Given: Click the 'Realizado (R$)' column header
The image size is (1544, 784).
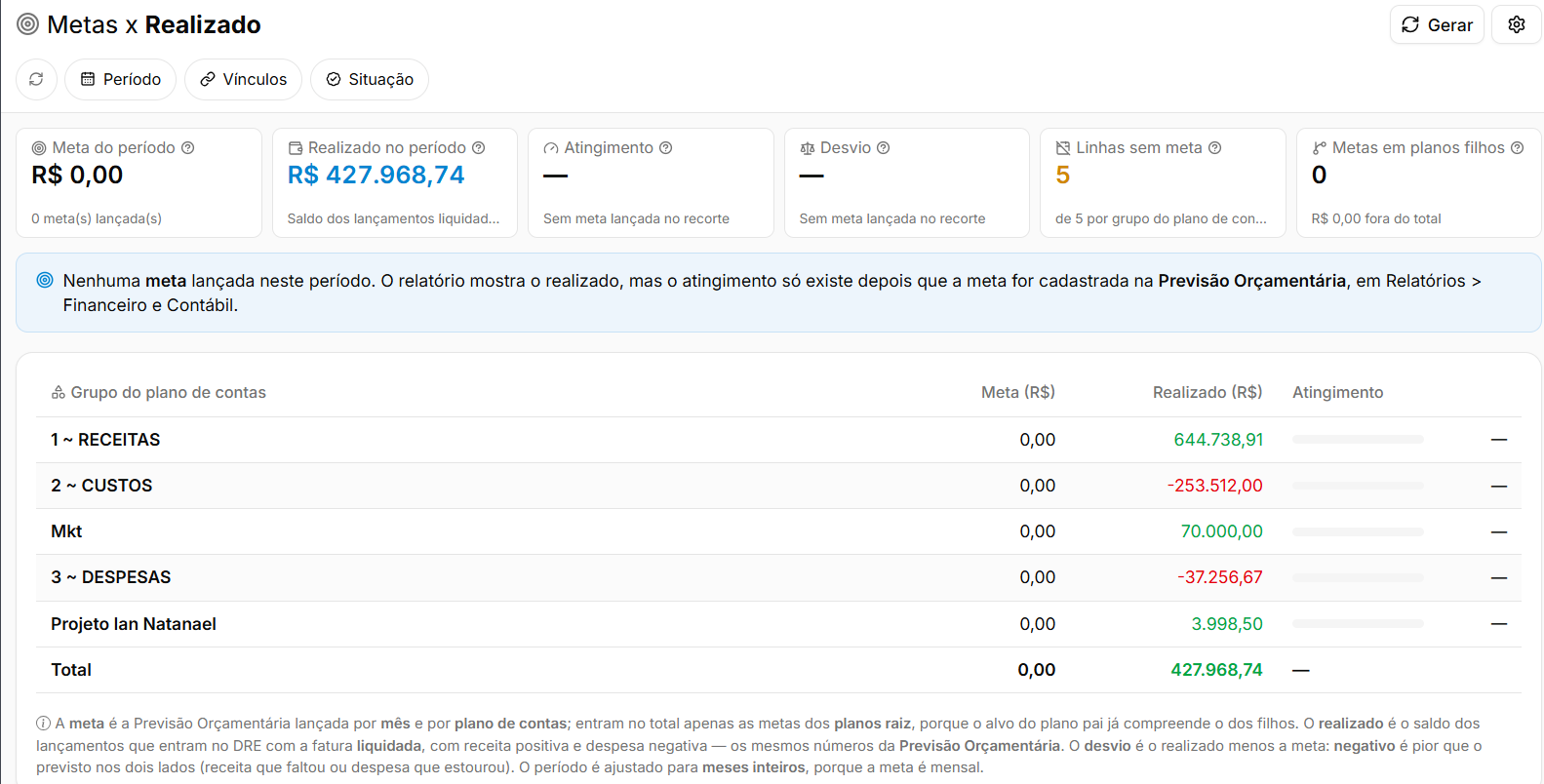Looking at the screenshot, I should click(1207, 392).
